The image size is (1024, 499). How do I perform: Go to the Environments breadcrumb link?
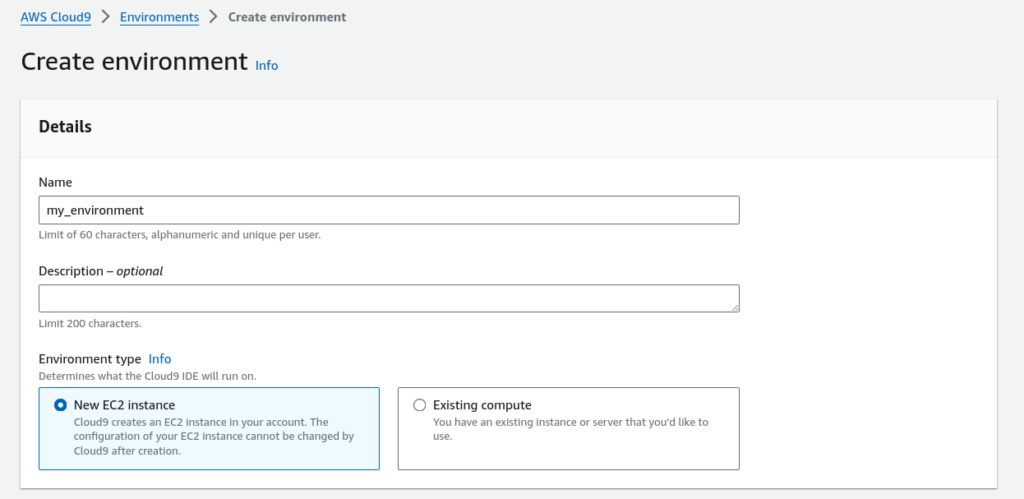click(x=159, y=17)
